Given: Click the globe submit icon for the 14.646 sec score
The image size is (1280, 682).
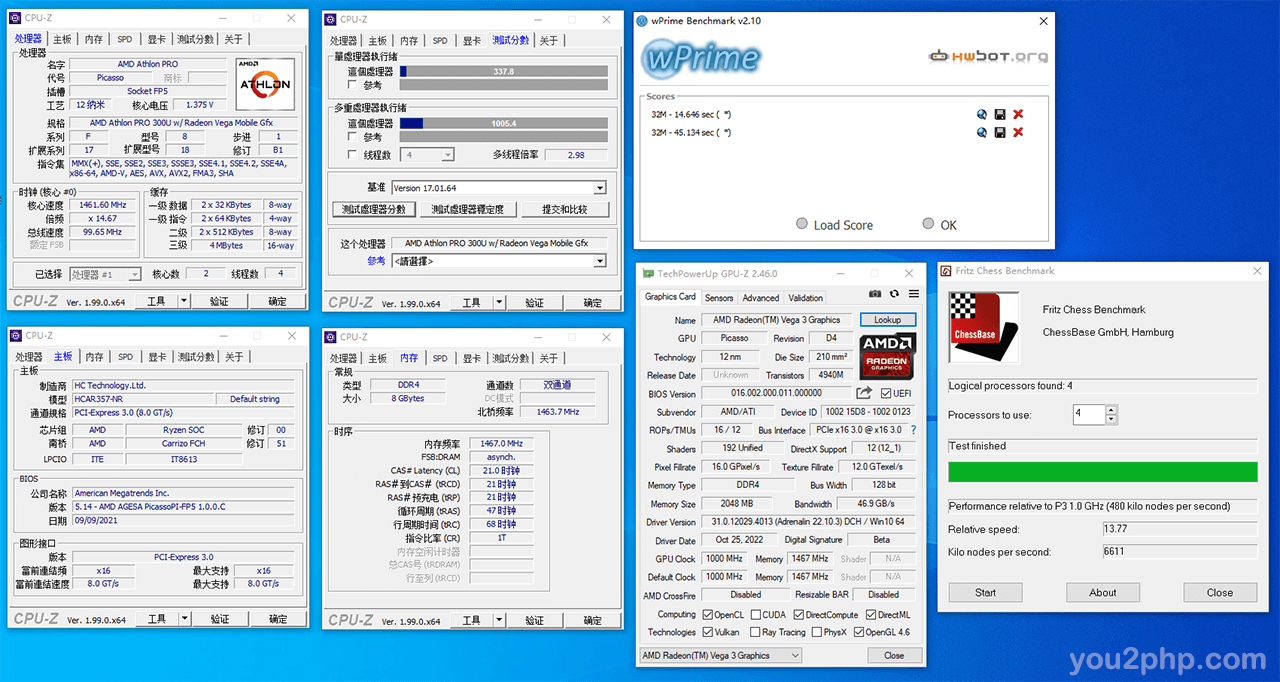Looking at the screenshot, I should tap(982, 114).
